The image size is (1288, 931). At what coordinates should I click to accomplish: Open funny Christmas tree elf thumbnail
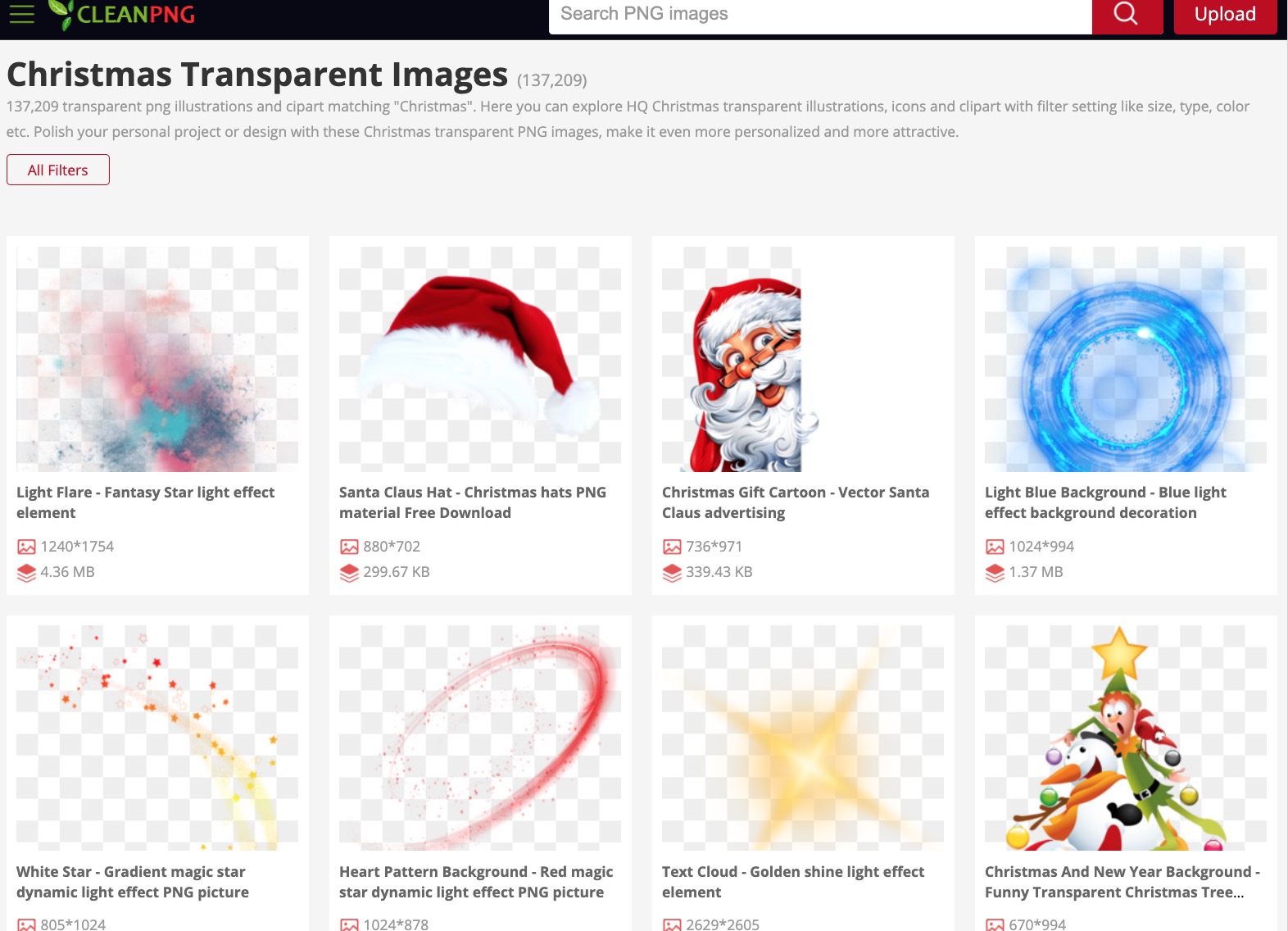pos(1126,738)
